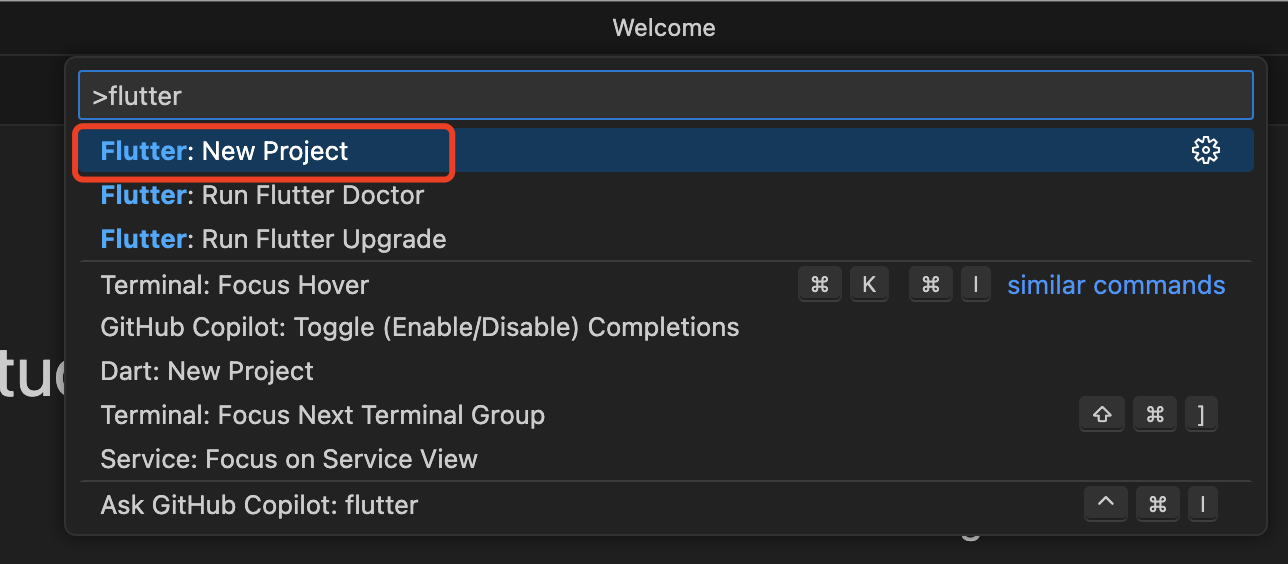Image resolution: width=1288 pixels, height=564 pixels.
Task: Click the gear icon to configure keybinding
Action: point(1206,151)
